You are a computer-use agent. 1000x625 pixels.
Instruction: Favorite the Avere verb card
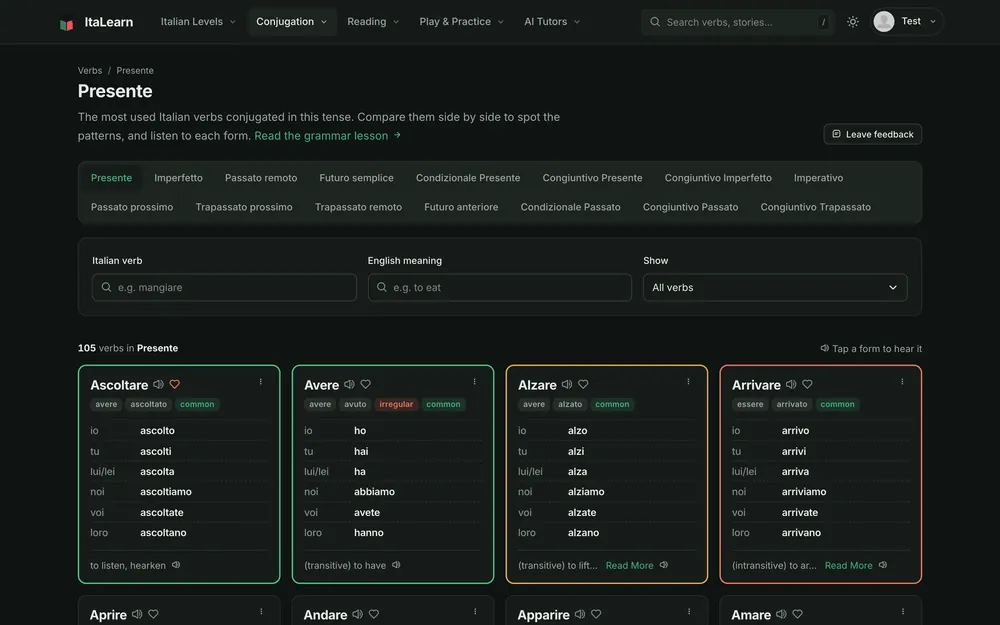(365, 385)
